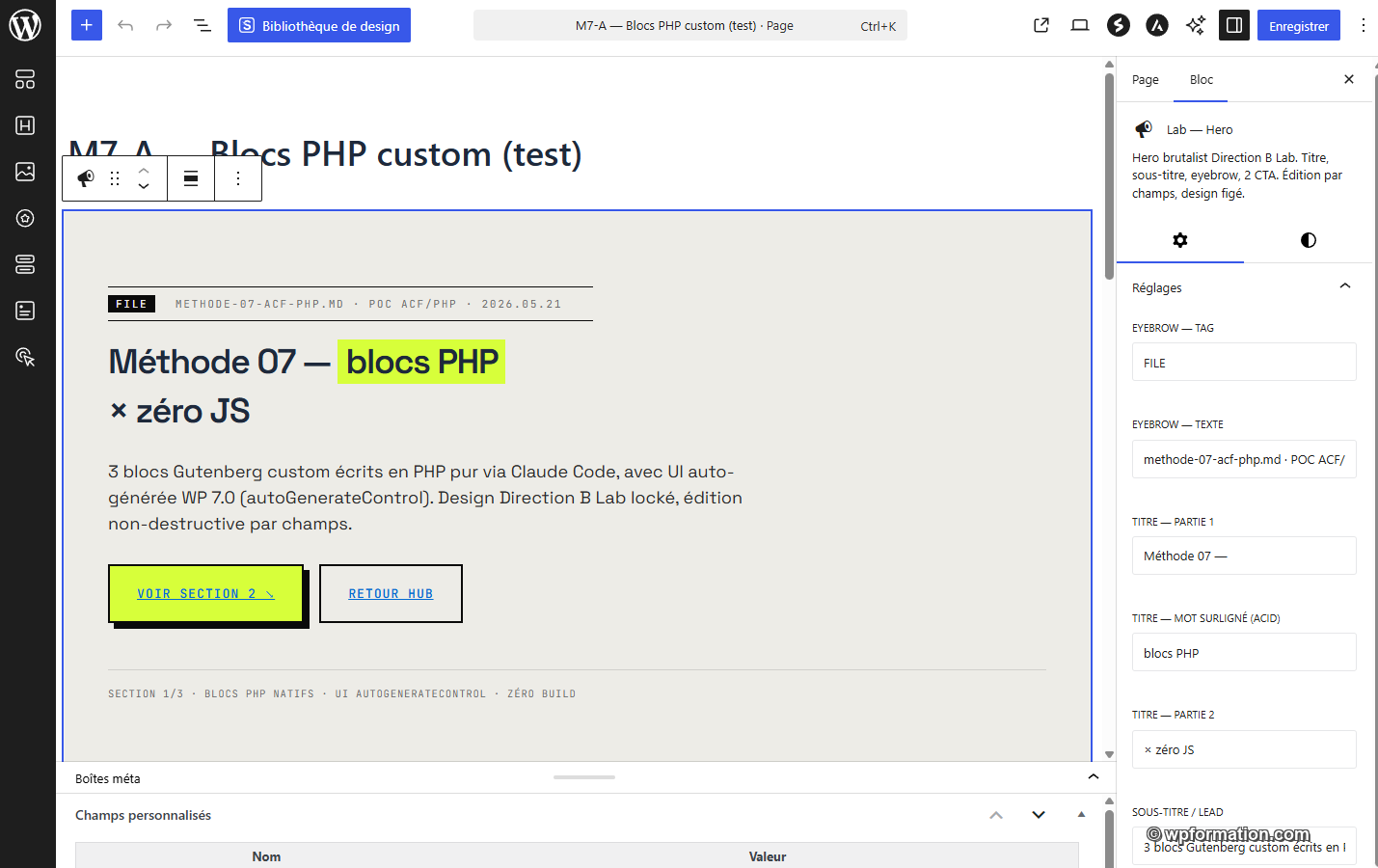Save the page with Enregistrer

1299,25
